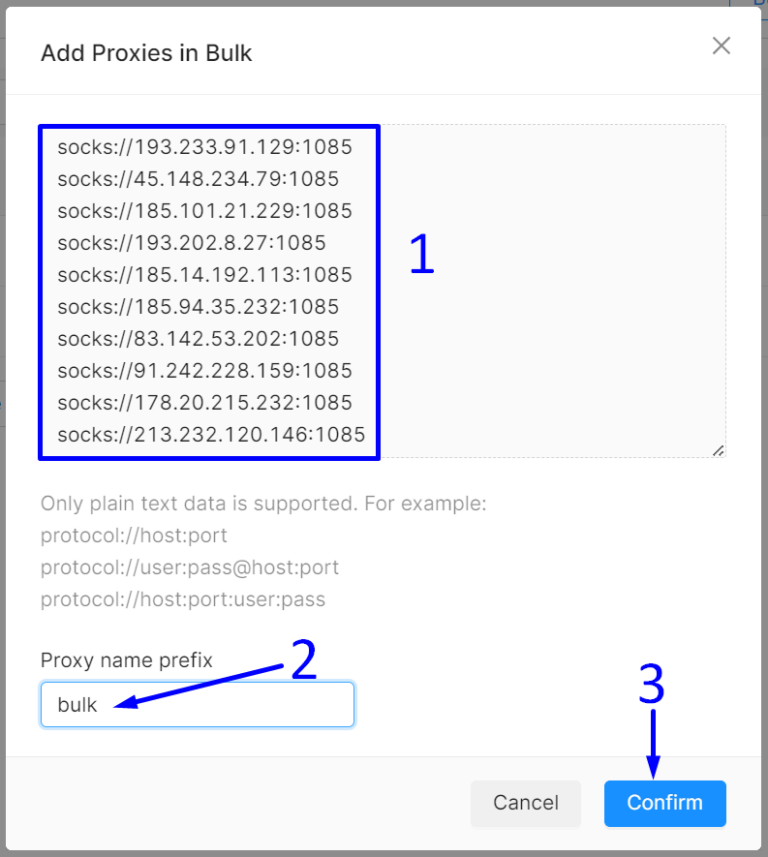
Task: Click the protocol://host:port example text
Action: [x=134, y=536]
